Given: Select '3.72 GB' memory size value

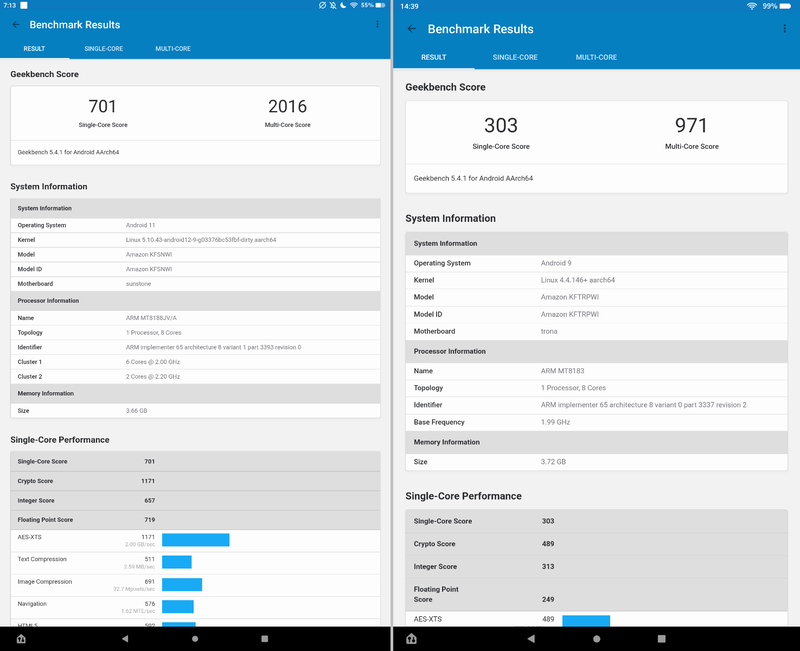Looking at the screenshot, I should point(553,462).
